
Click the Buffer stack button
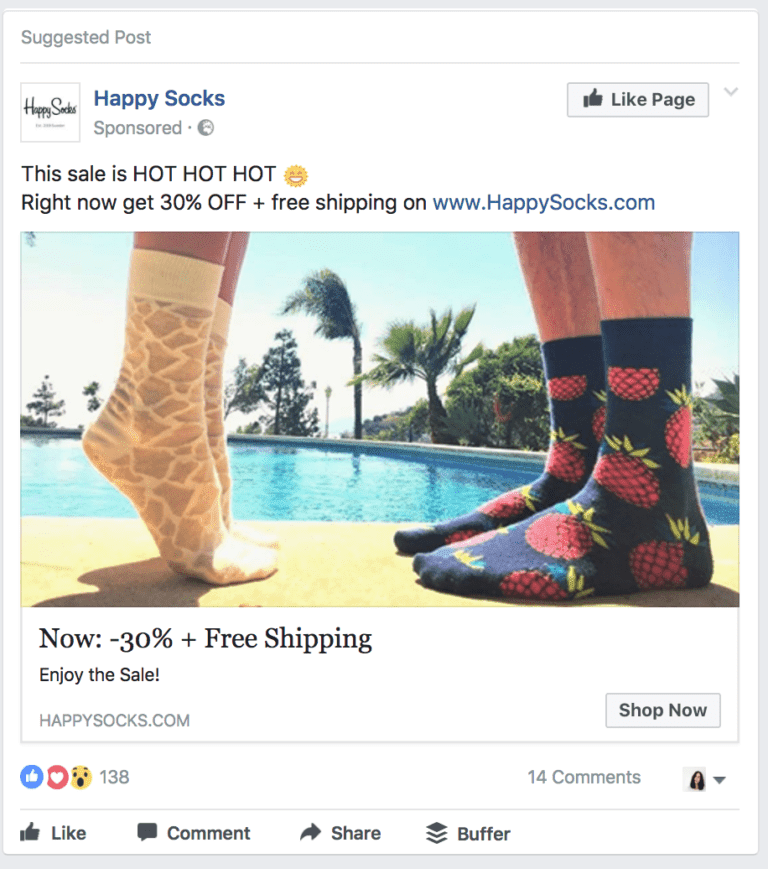[468, 833]
